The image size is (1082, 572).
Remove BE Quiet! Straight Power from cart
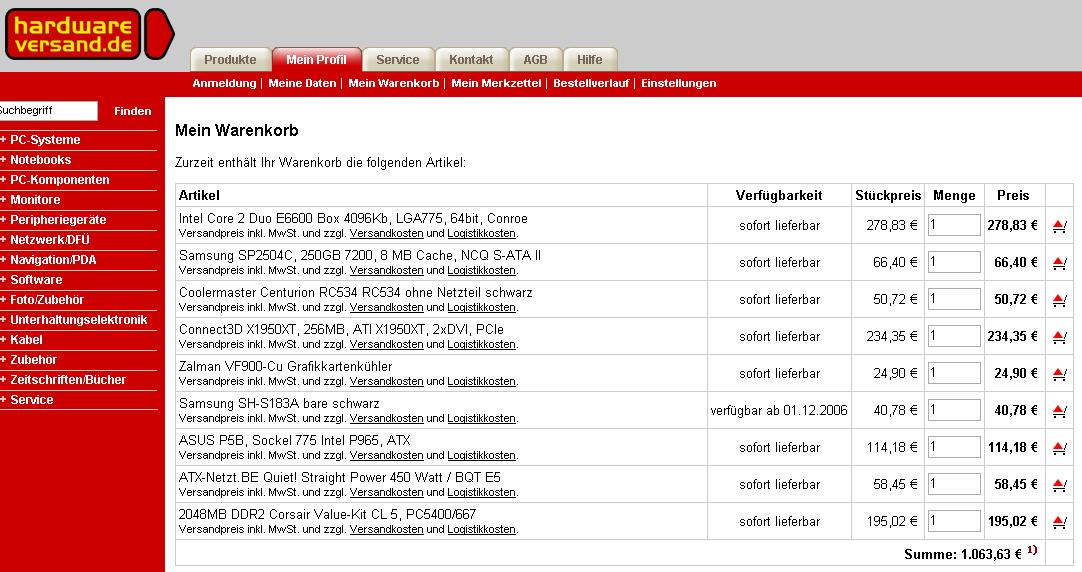tap(1059, 485)
